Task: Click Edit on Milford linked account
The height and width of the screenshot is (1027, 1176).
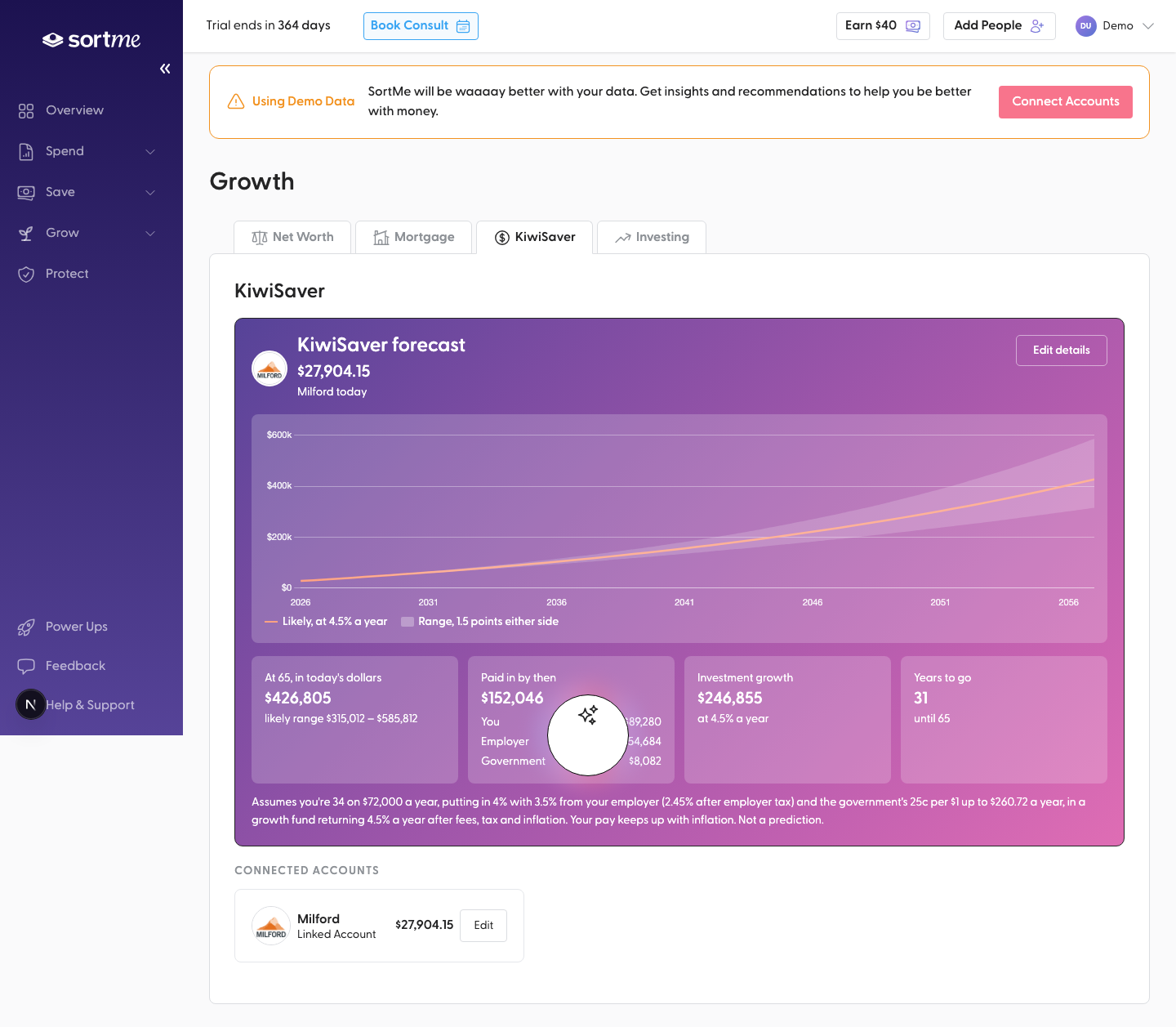Action: point(483,926)
